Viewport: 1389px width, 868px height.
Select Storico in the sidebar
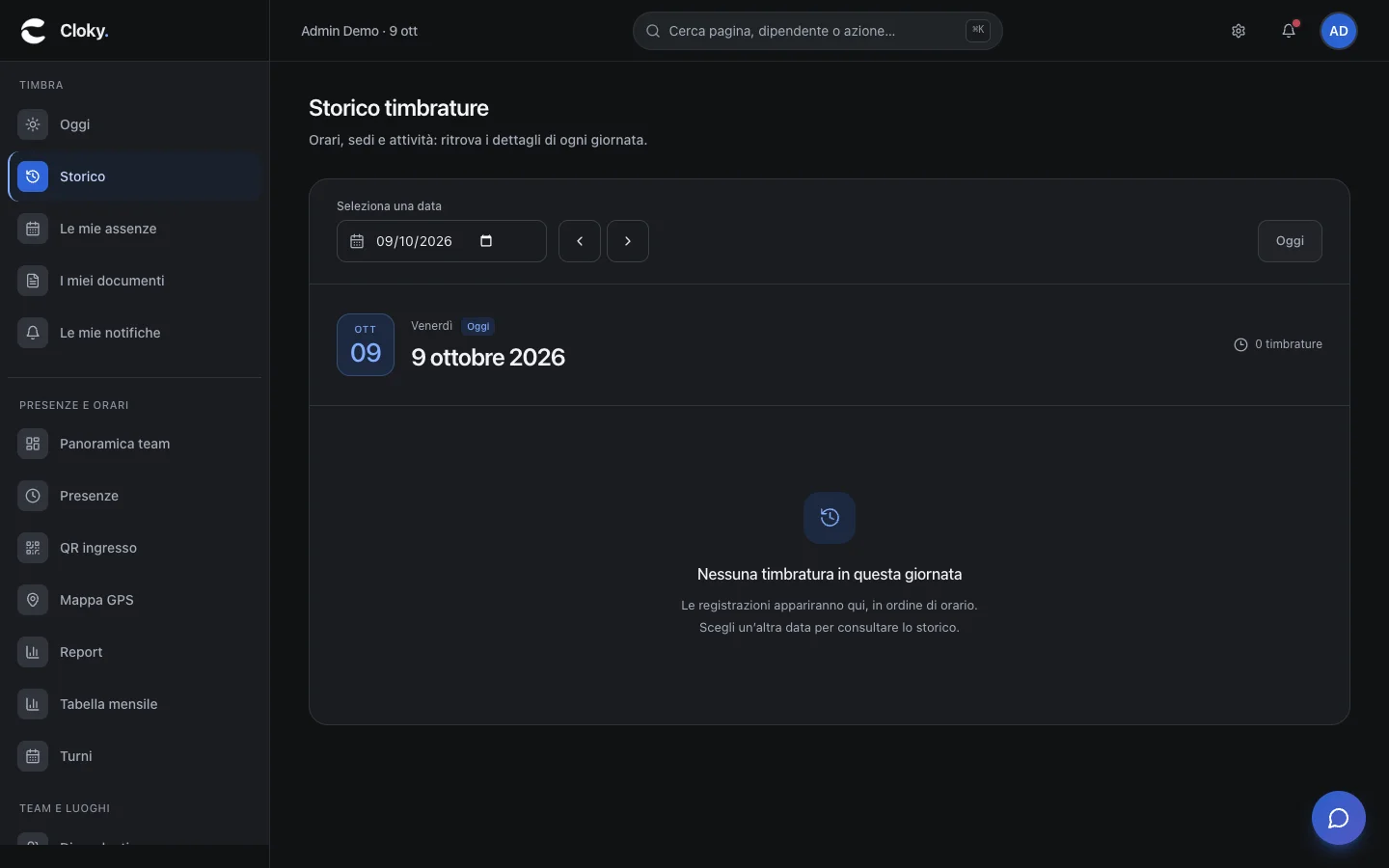135,176
